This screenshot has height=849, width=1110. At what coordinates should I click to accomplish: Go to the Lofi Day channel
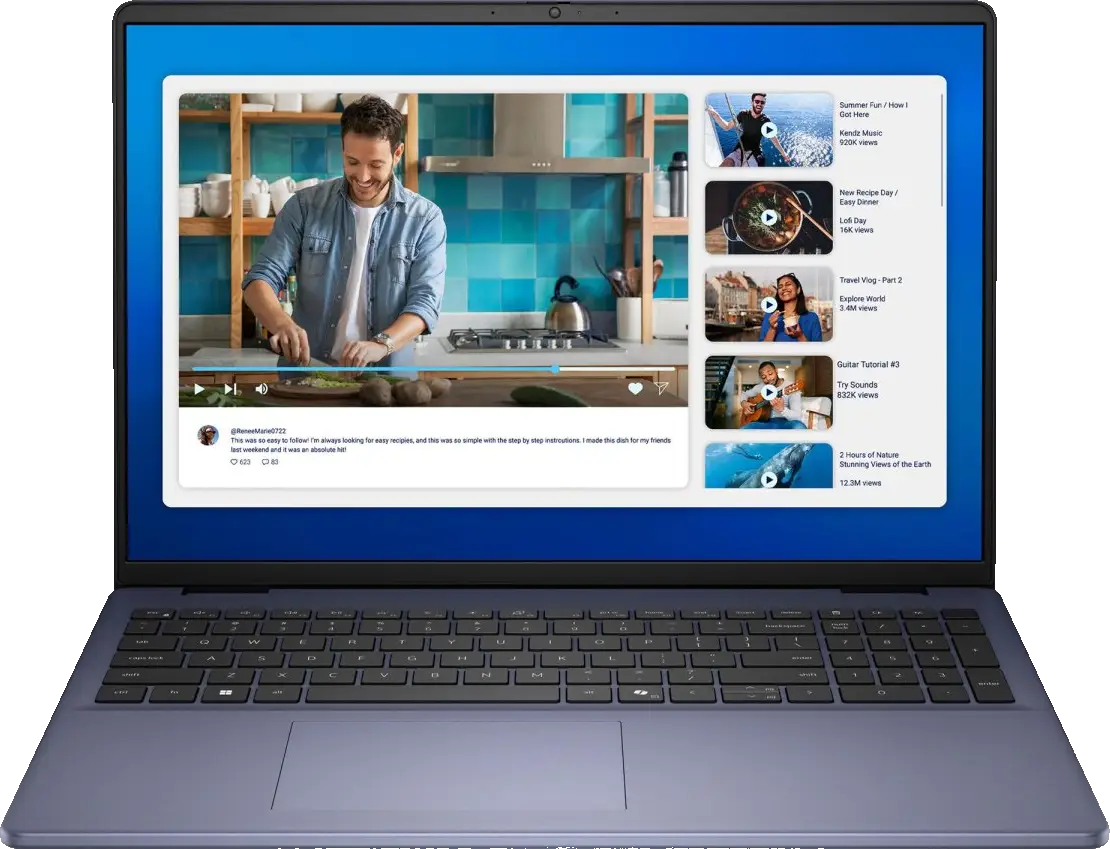coord(853,220)
